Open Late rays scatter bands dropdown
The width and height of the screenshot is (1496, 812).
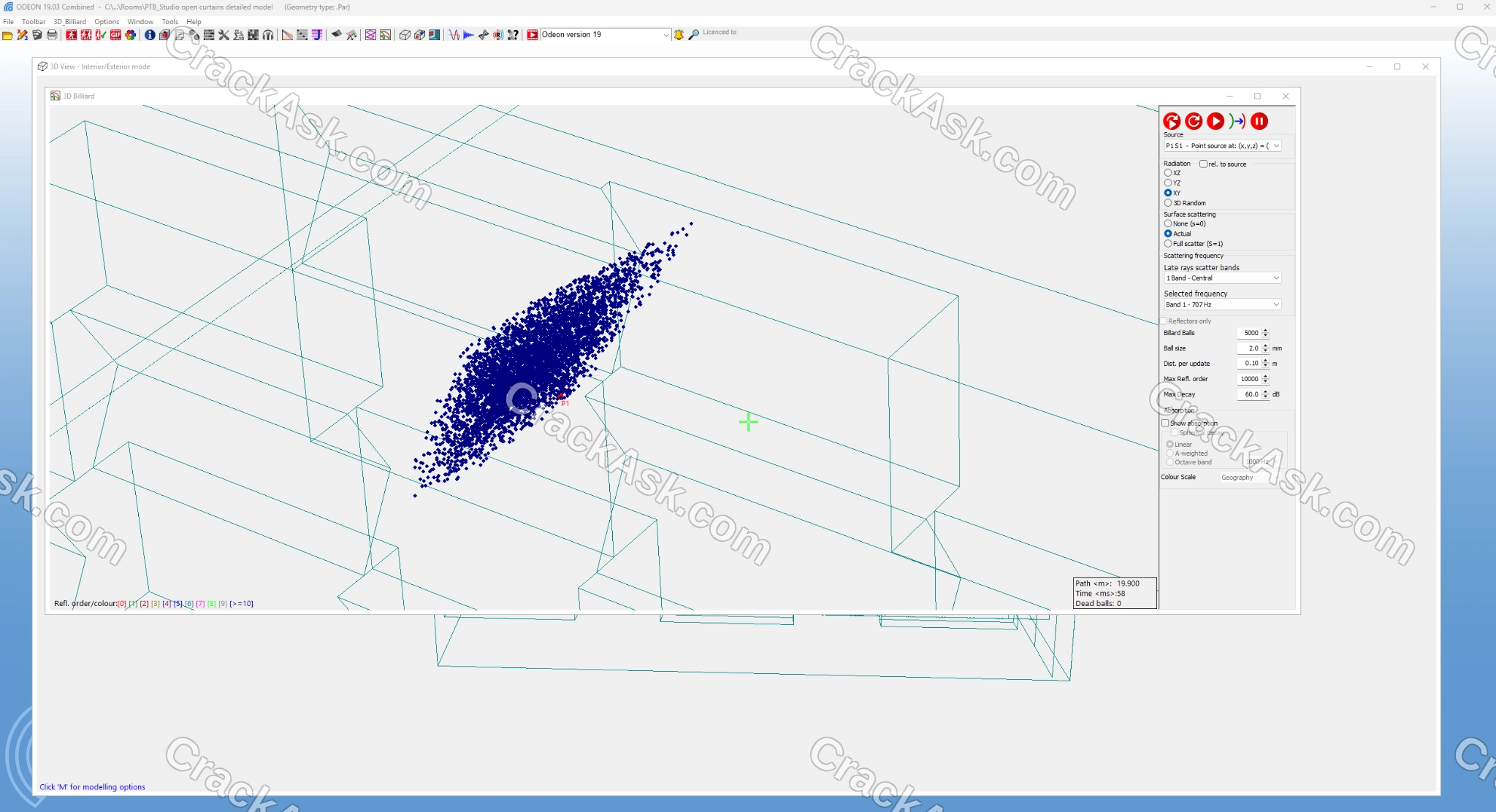point(1223,278)
